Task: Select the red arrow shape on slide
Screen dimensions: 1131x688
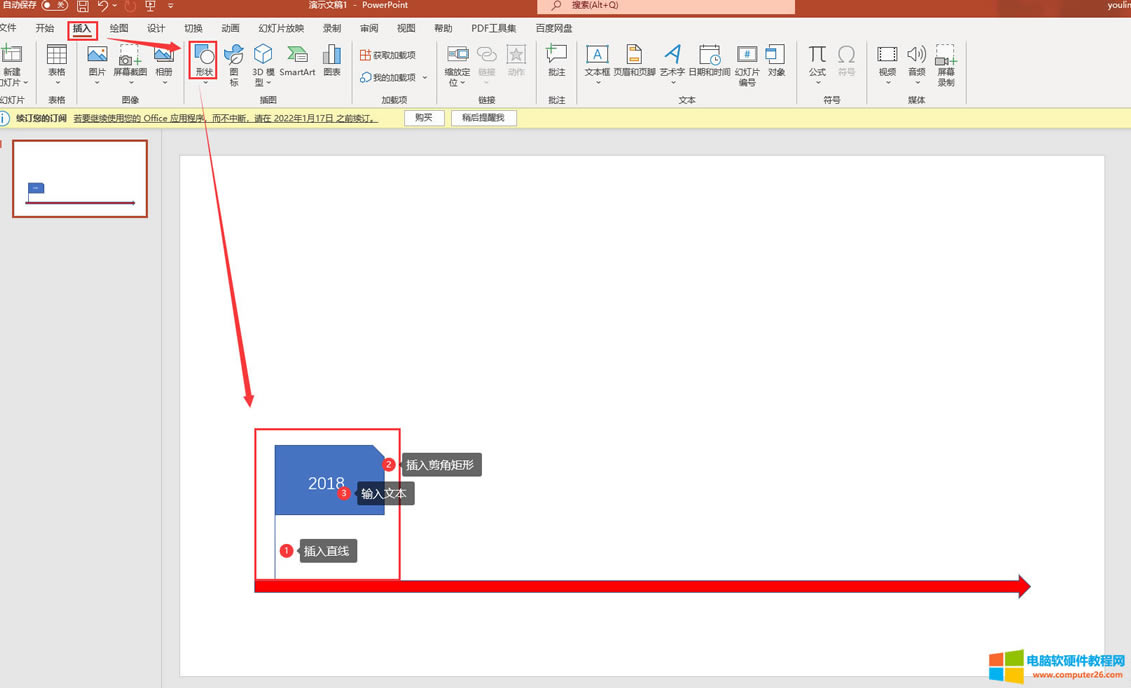Action: (640, 586)
